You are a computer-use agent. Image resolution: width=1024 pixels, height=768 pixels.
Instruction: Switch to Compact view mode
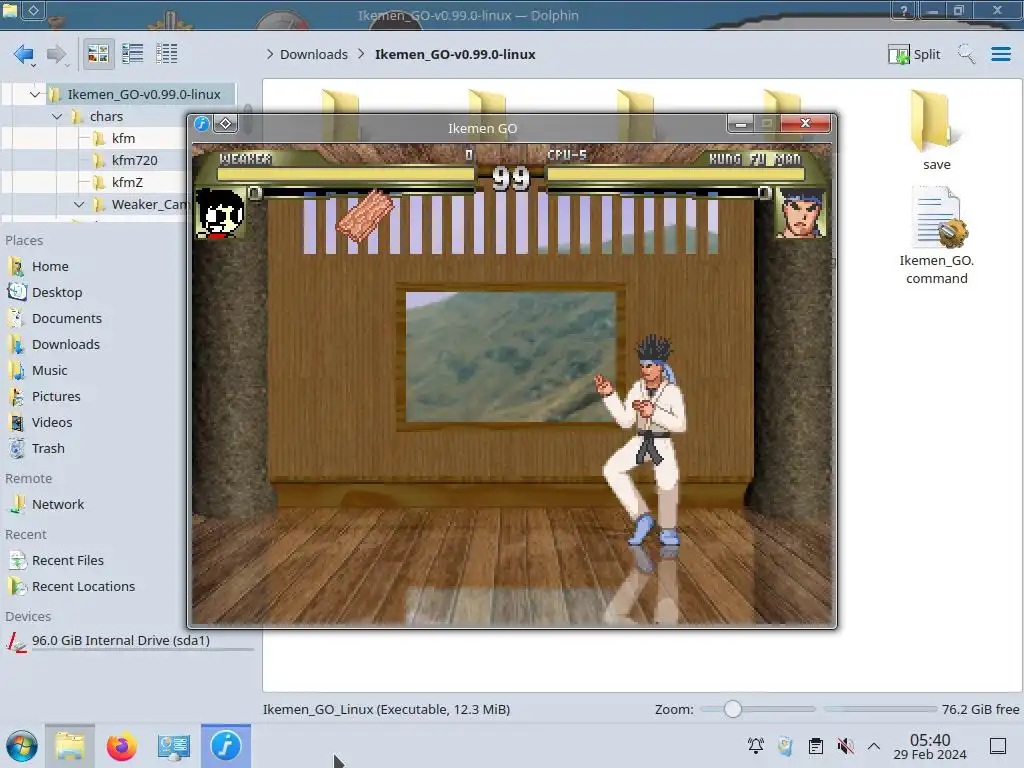click(133, 54)
